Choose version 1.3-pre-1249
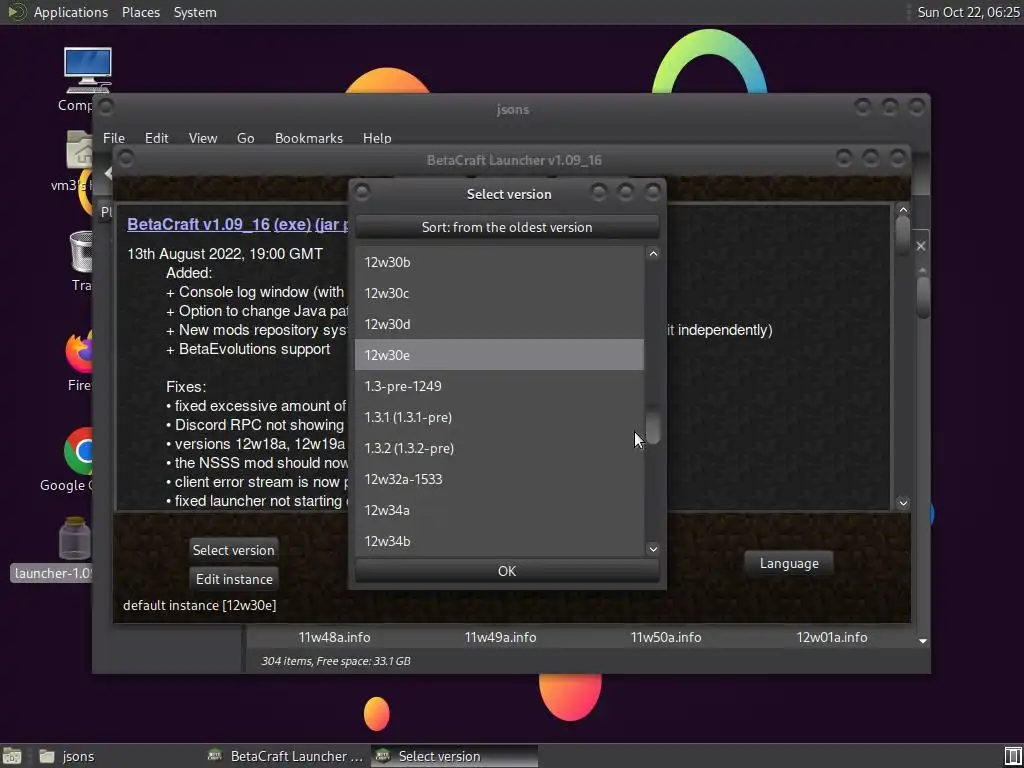 (x=499, y=386)
